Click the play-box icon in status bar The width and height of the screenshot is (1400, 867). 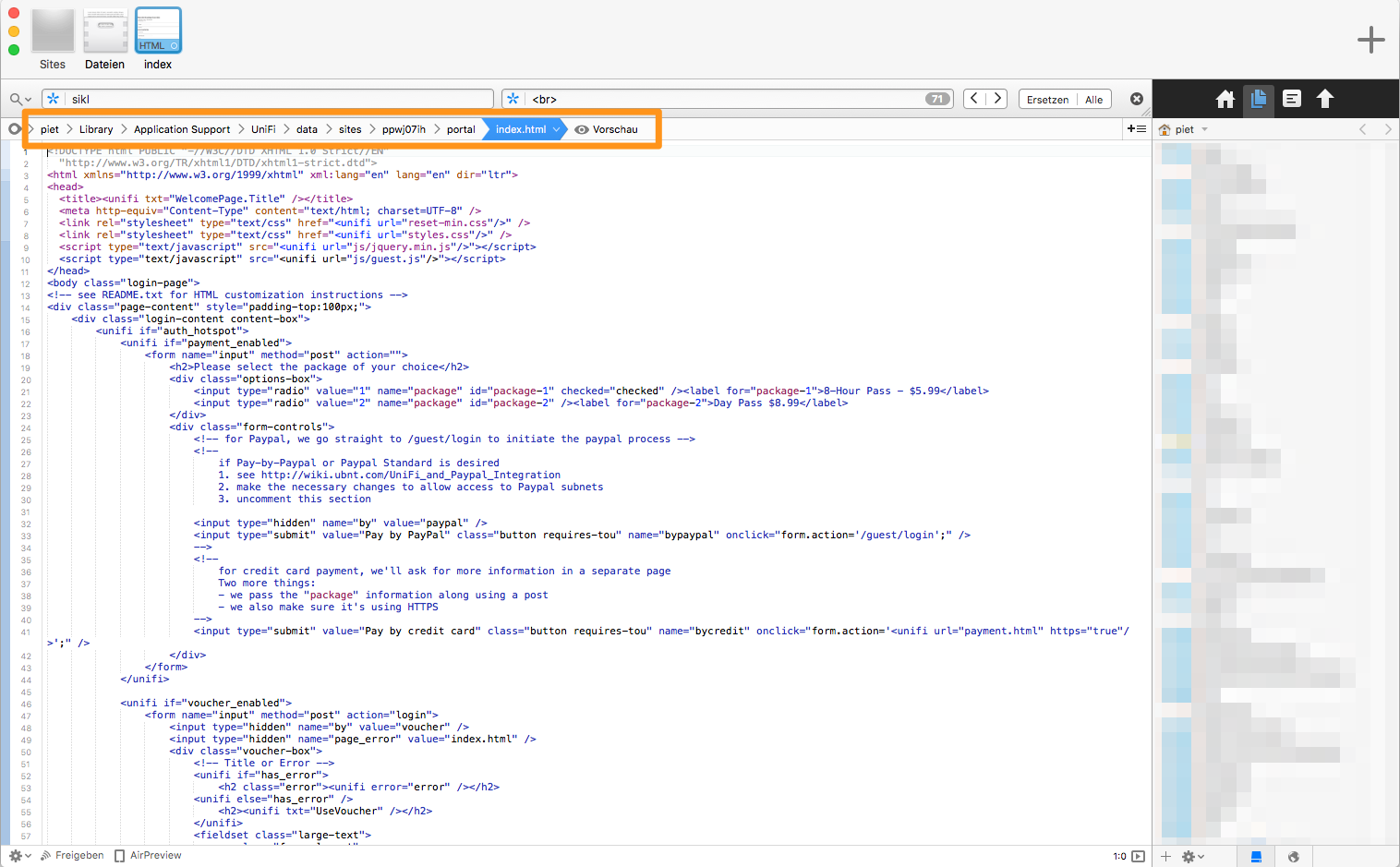pyautogui.click(x=1139, y=857)
